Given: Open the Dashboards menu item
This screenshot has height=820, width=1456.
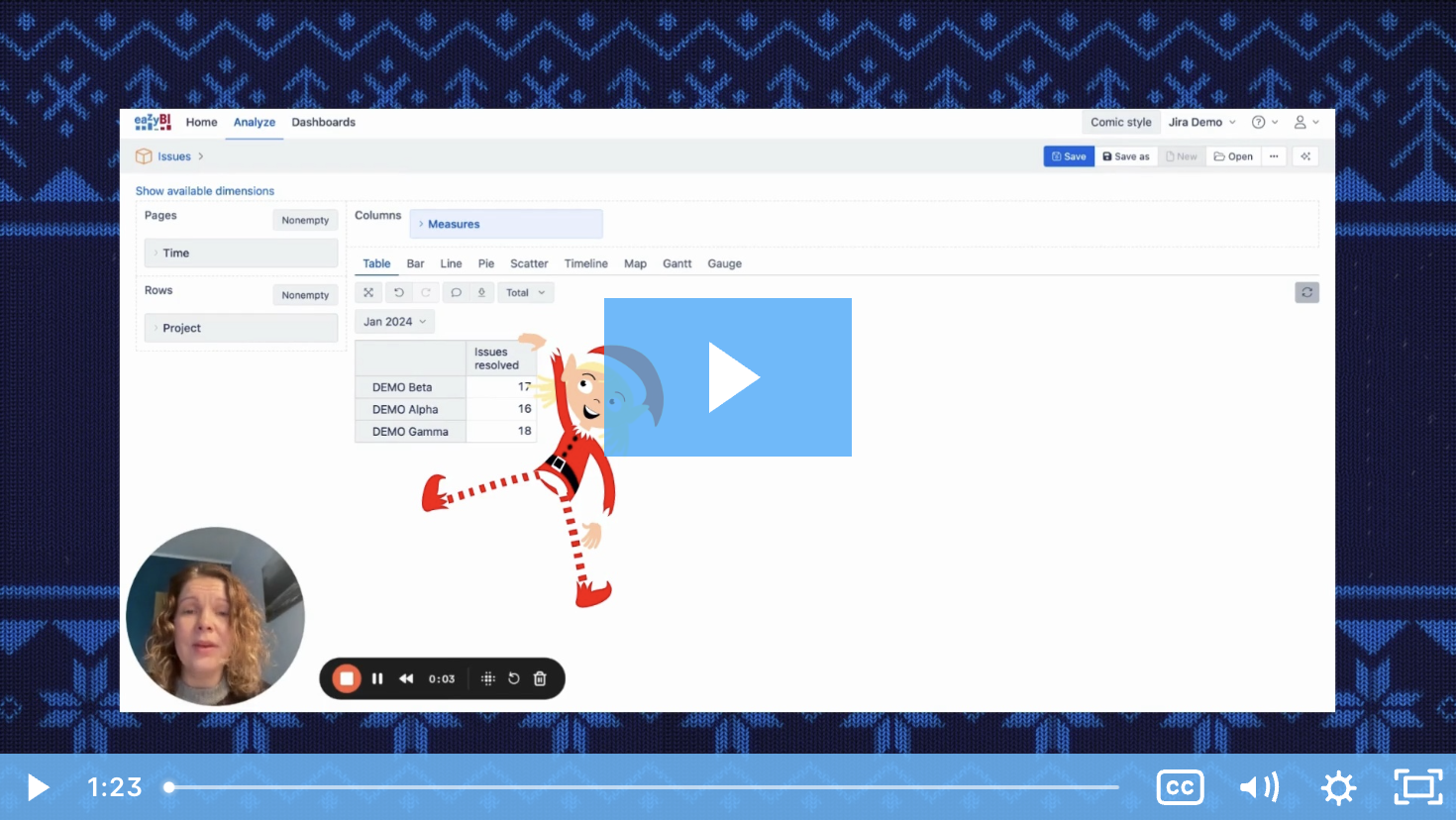Looking at the screenshot, I should pos(323,122).
